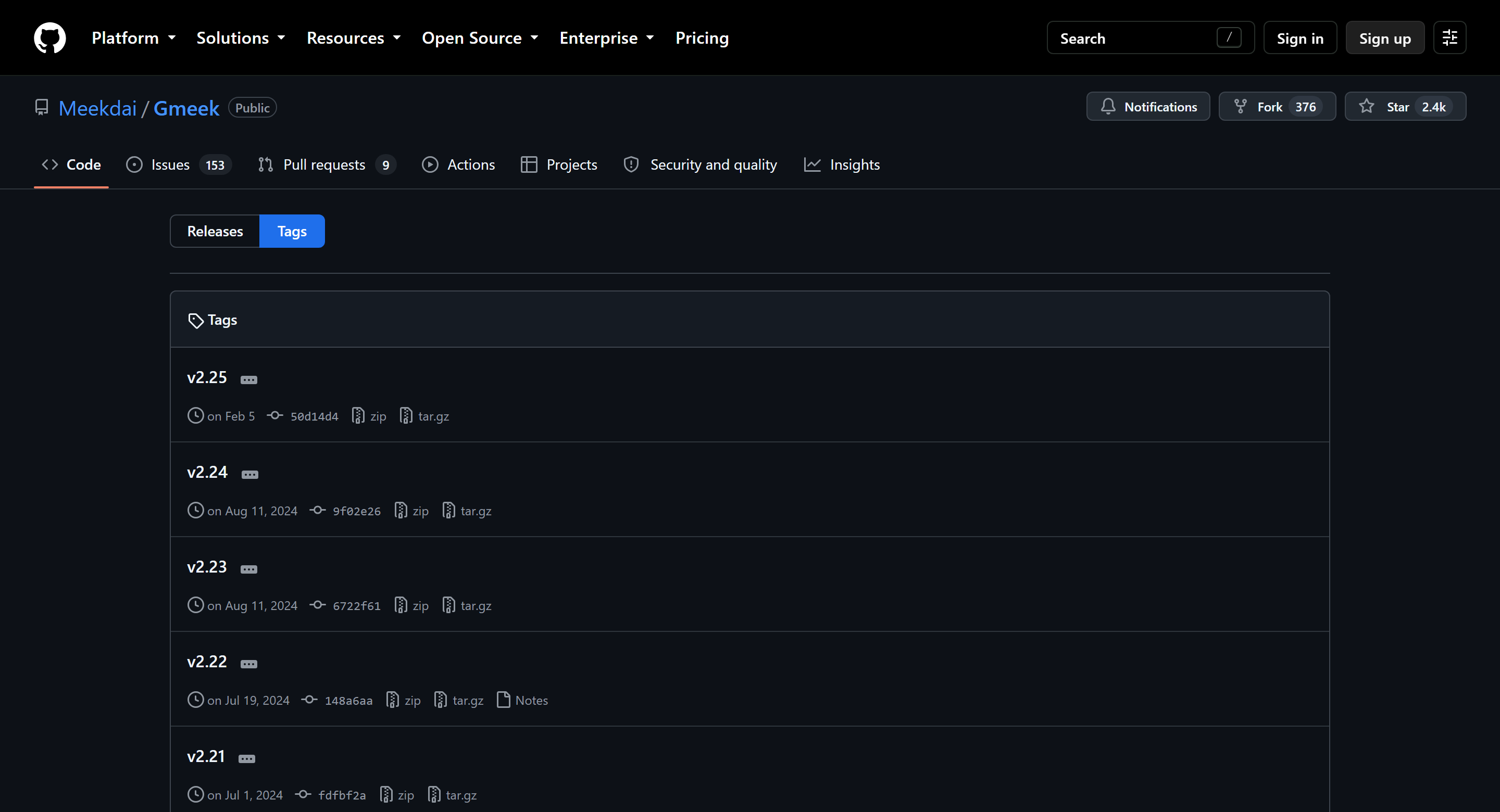The width and height of the screenshot is (1500, 812).
Task: Download the v2.25 zip archive
Action: pyautogui.click(x=369, y=416)
